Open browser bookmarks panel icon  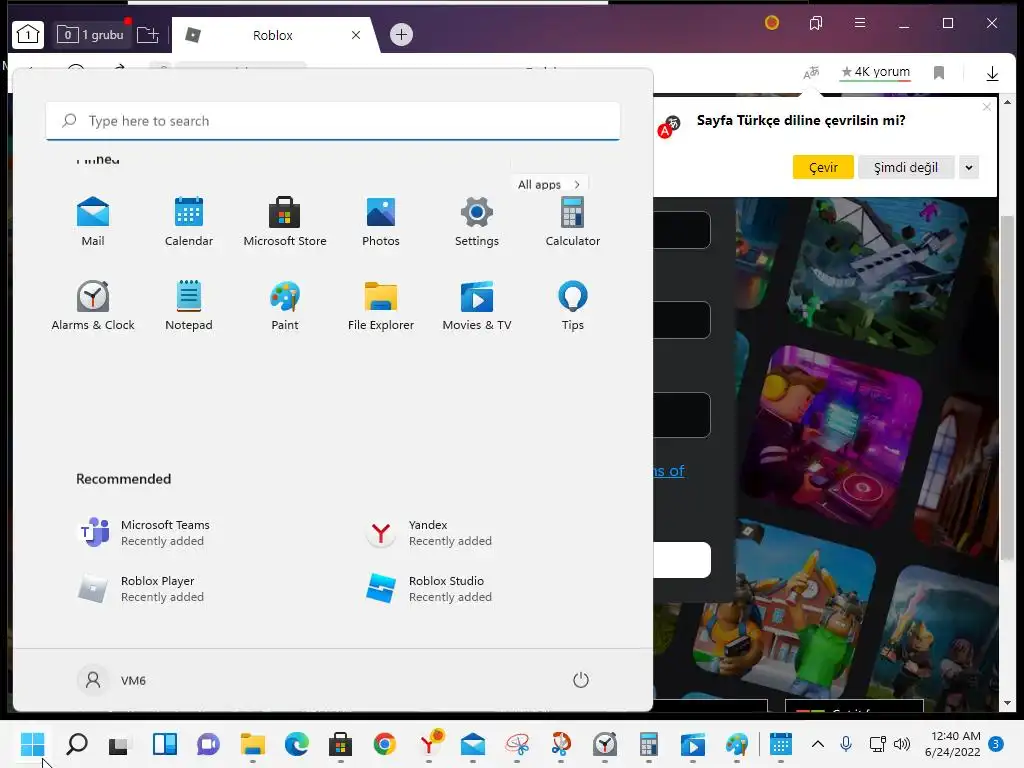[x=816, y=23]
